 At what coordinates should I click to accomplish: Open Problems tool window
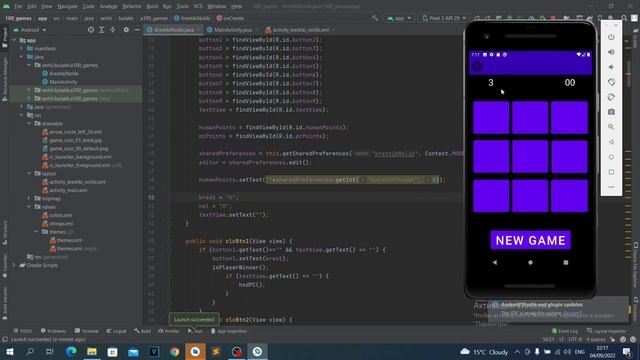[53, 331]
